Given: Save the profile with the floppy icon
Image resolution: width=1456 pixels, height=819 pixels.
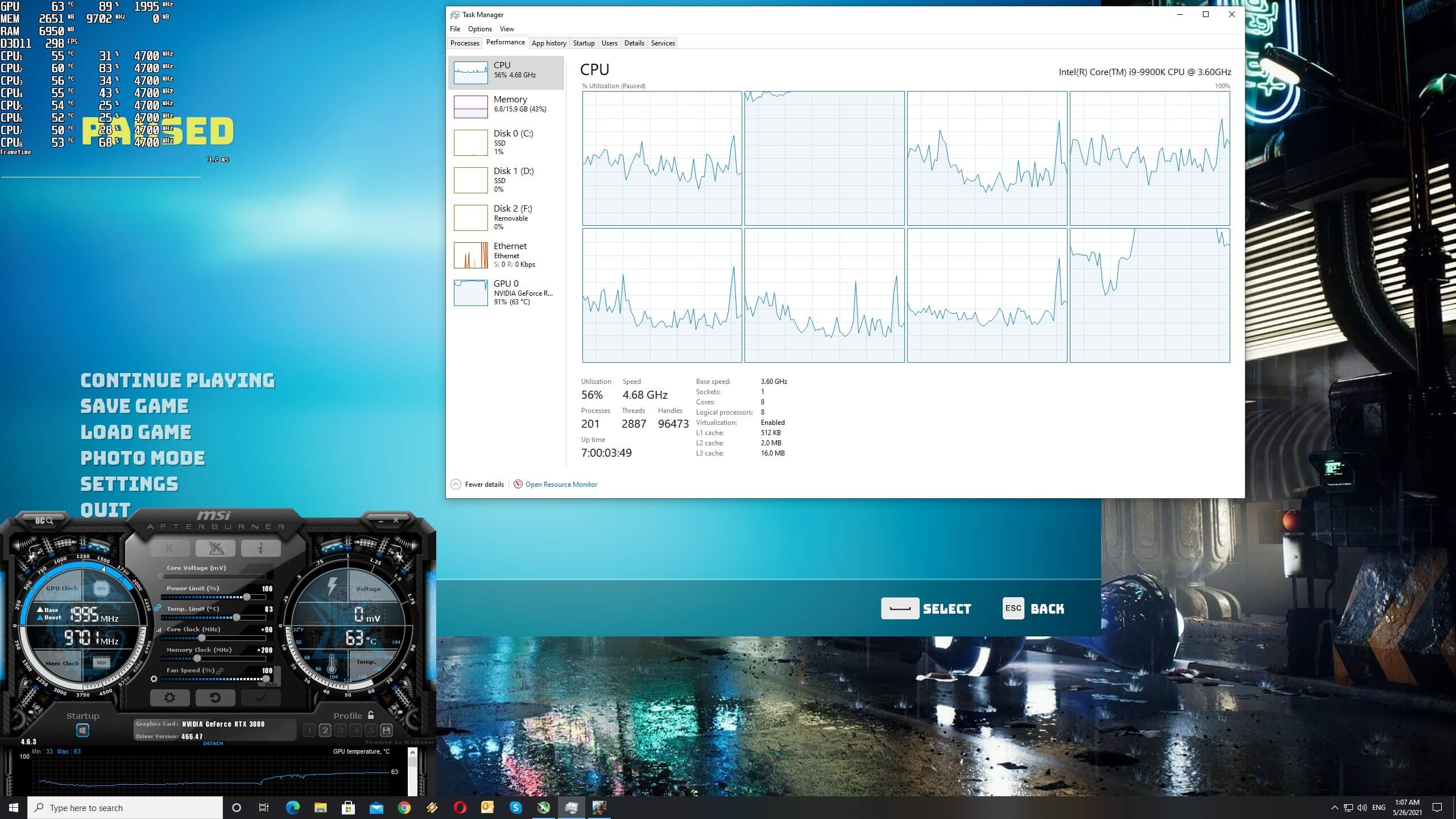Looking at the screenshot, I should point(386,730).
